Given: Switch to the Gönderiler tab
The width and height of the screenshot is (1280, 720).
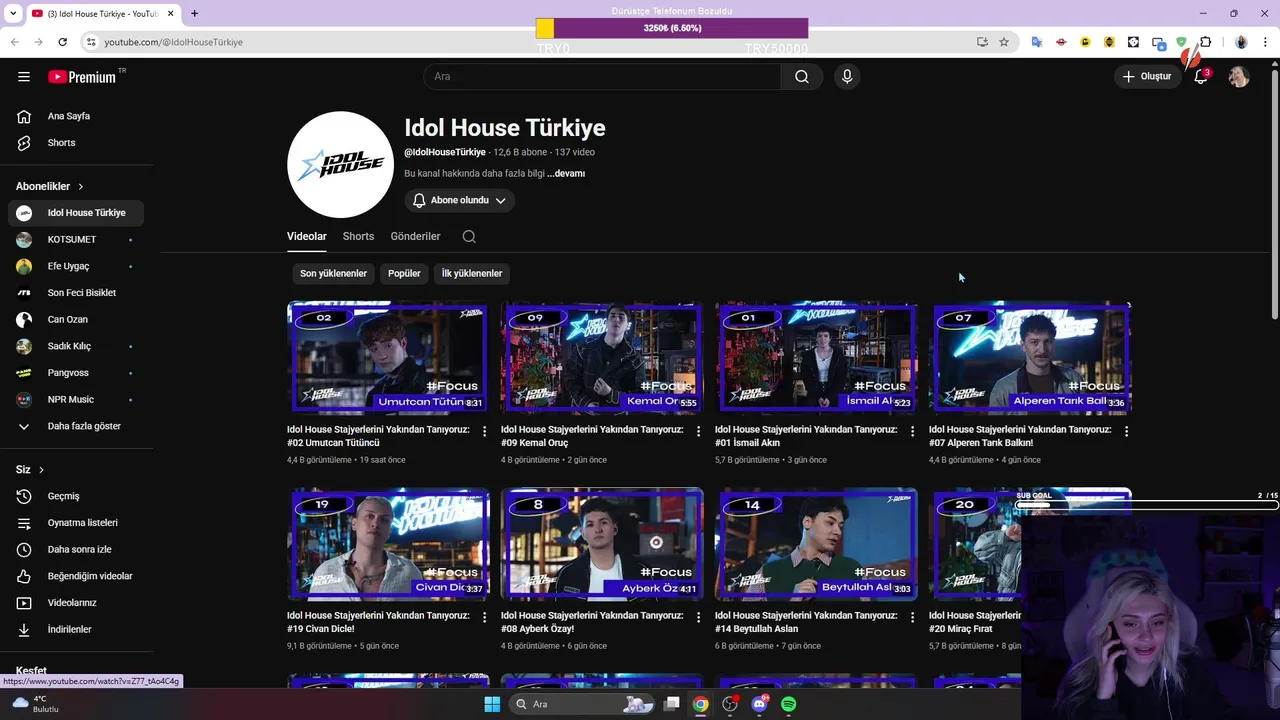Looking at the screenshot, I should click(x=415, y=236).
